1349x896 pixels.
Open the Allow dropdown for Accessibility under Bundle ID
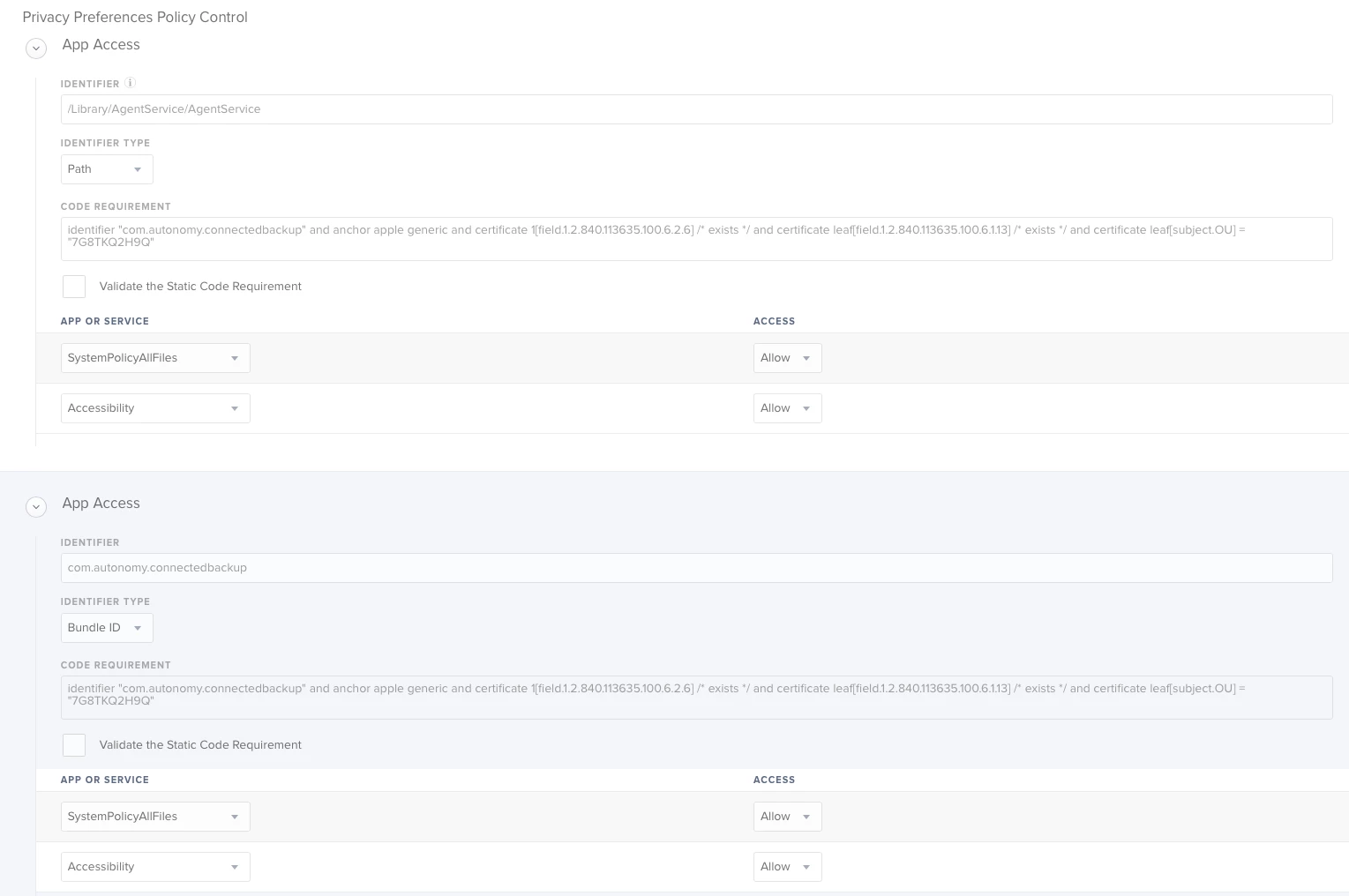pyautogui.click(x=787, y=867)
